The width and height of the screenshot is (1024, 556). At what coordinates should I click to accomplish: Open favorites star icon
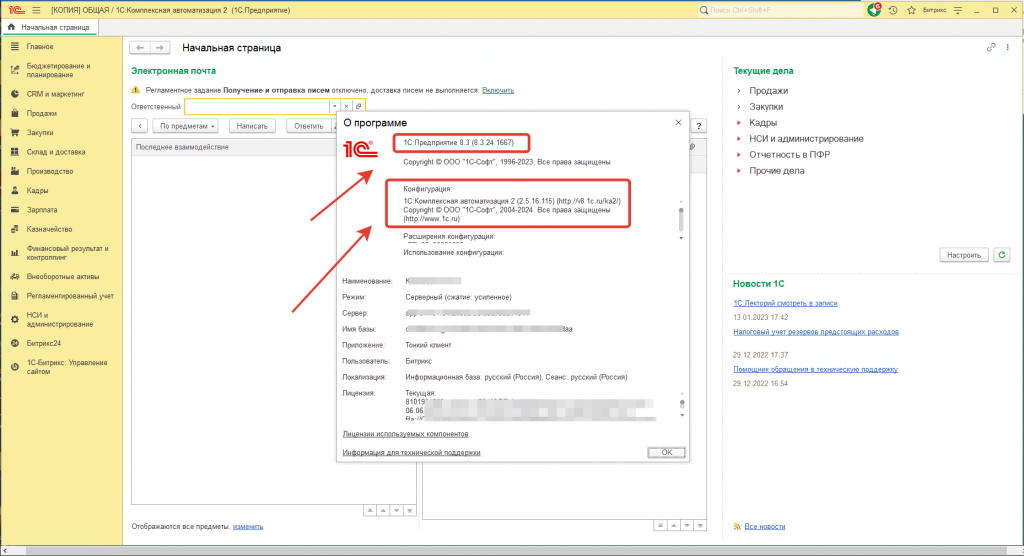[911, 9]
